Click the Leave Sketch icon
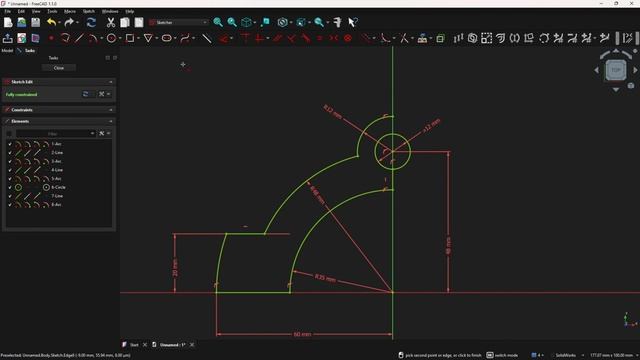Viewport: 640px width, 360px height. pos(7,38)
